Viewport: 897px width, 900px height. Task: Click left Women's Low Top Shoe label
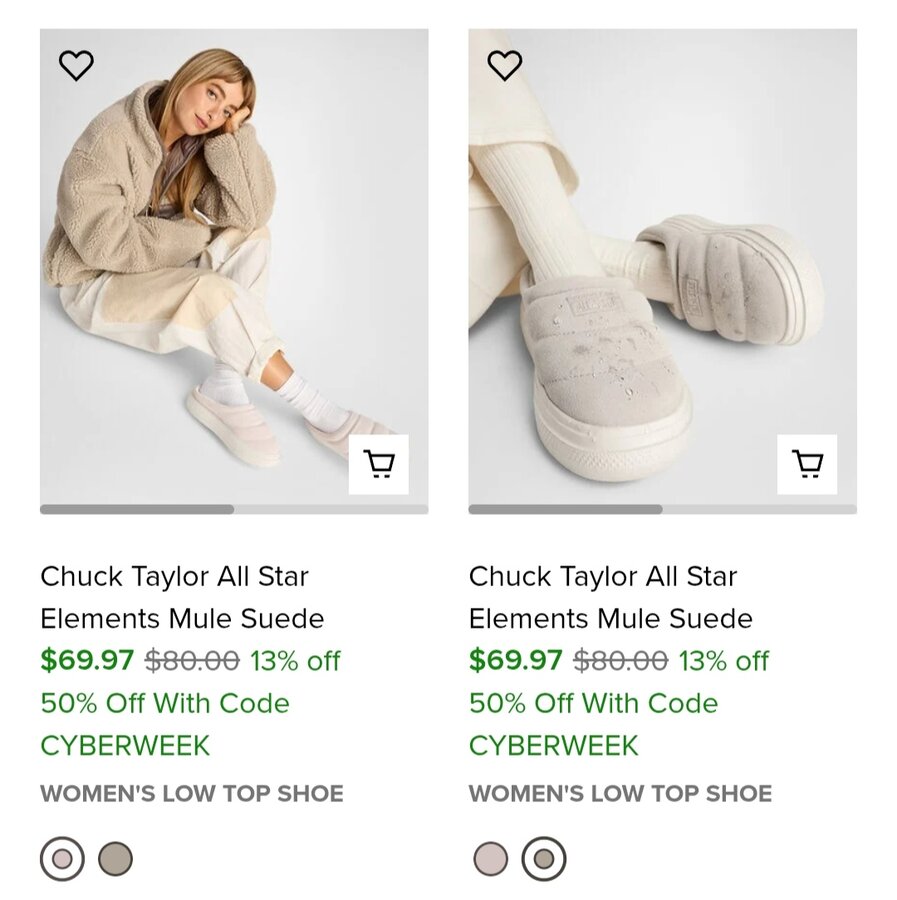(x=192, y=794)
